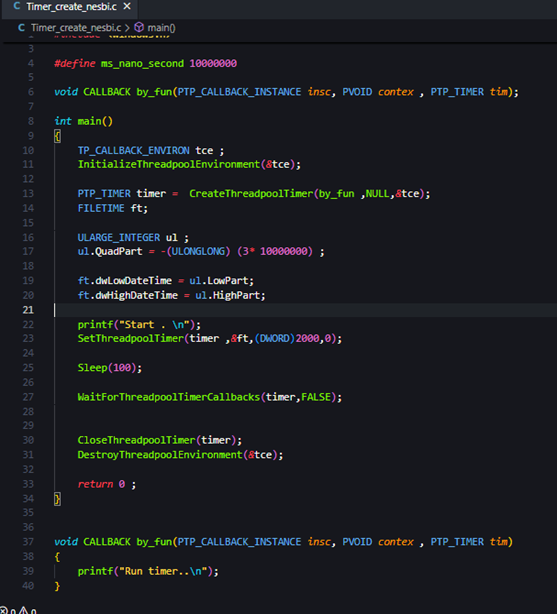The image size is (557, 614).
Task: Click printf("Run timer..\n") statement
Action: 148,571
